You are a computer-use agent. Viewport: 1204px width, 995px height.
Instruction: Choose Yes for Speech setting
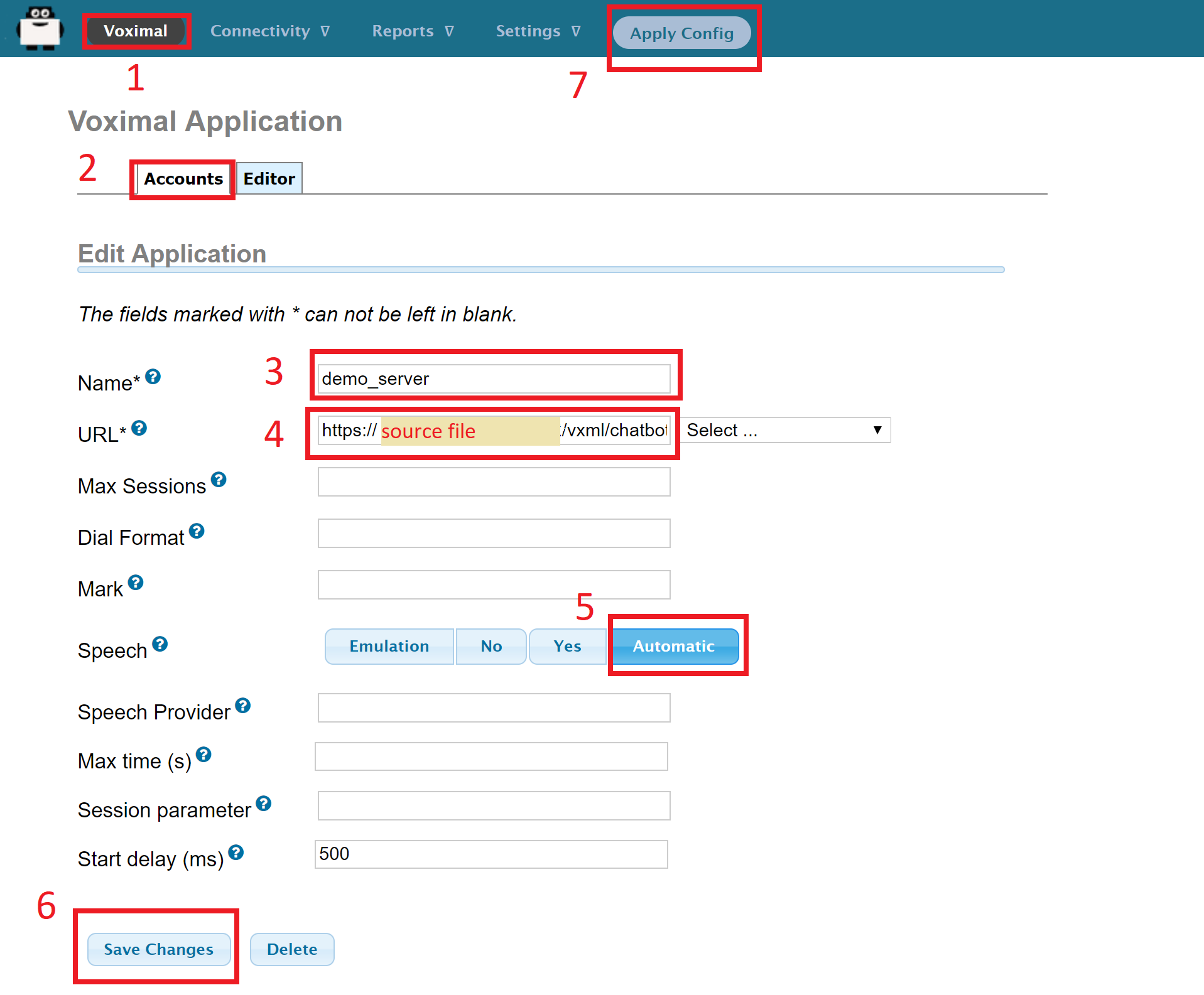[x=567, y=647]
